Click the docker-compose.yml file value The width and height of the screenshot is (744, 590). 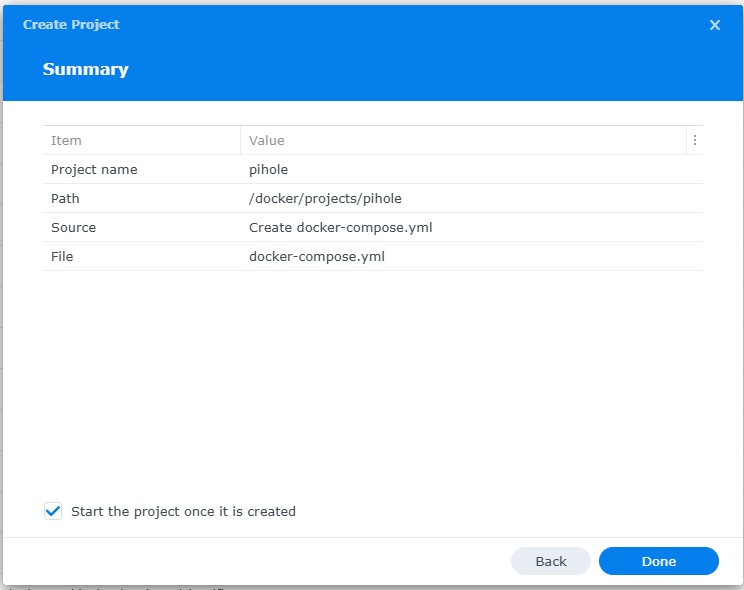click(317, 257)
